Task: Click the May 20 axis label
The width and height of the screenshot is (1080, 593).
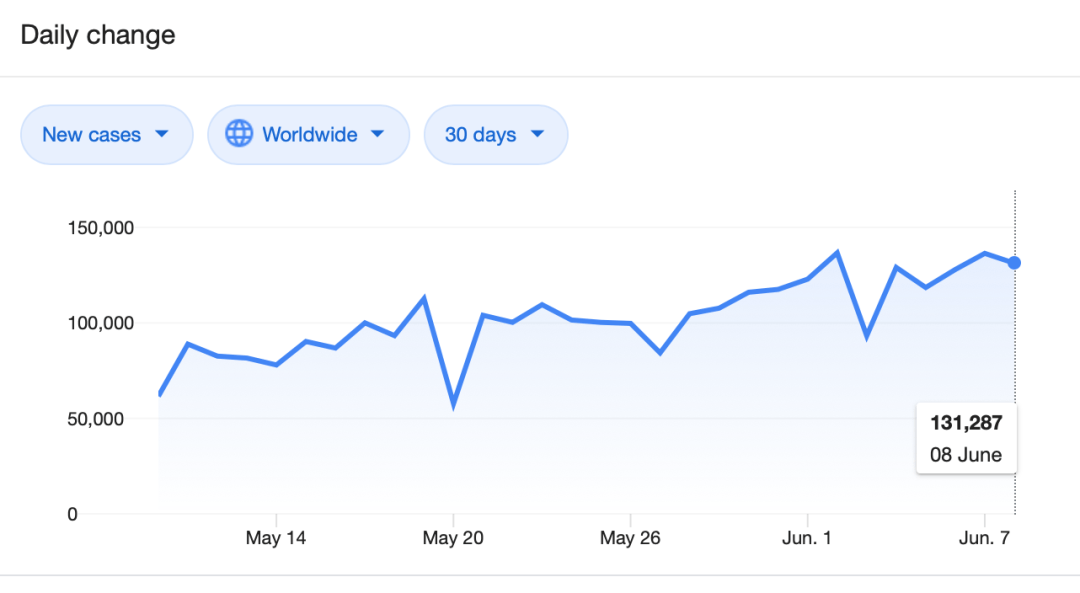Action: pos(453,538)
